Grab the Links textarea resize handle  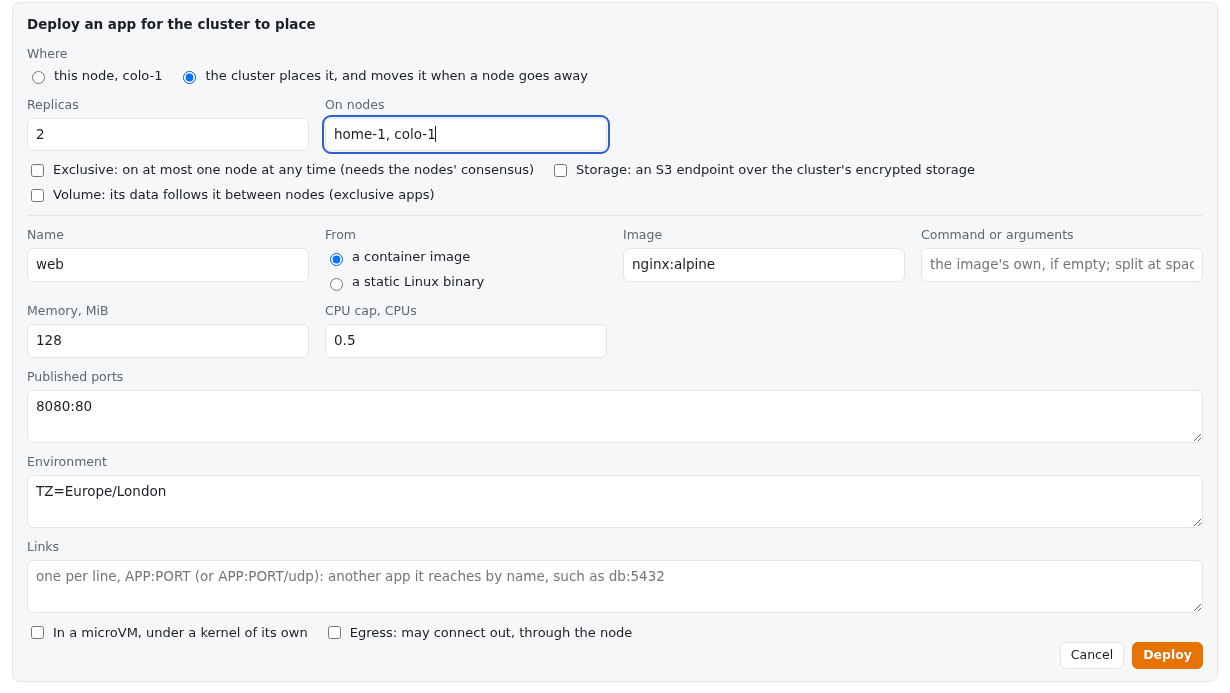(x=1196, y=606)
